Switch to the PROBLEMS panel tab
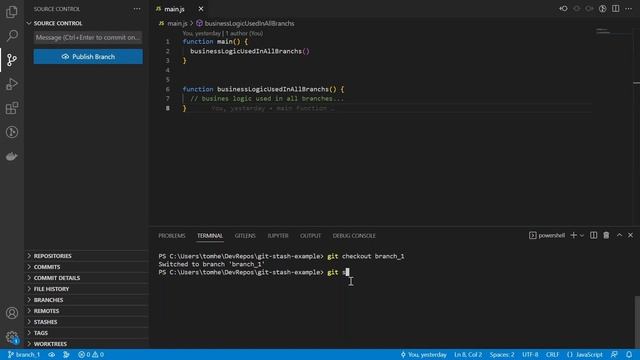Viewport: 640px width, 360px height. pyautogui.click(x=172, y=236)
